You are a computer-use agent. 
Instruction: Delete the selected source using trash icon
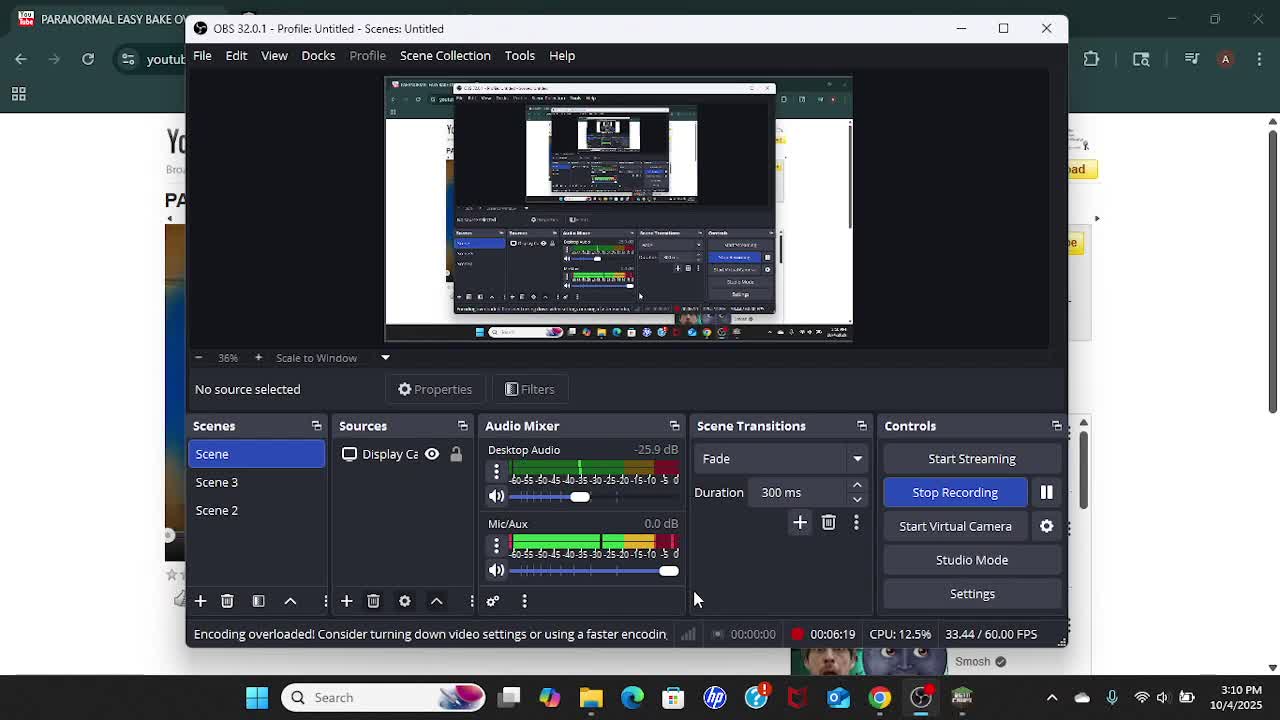(x=373, y=601)
